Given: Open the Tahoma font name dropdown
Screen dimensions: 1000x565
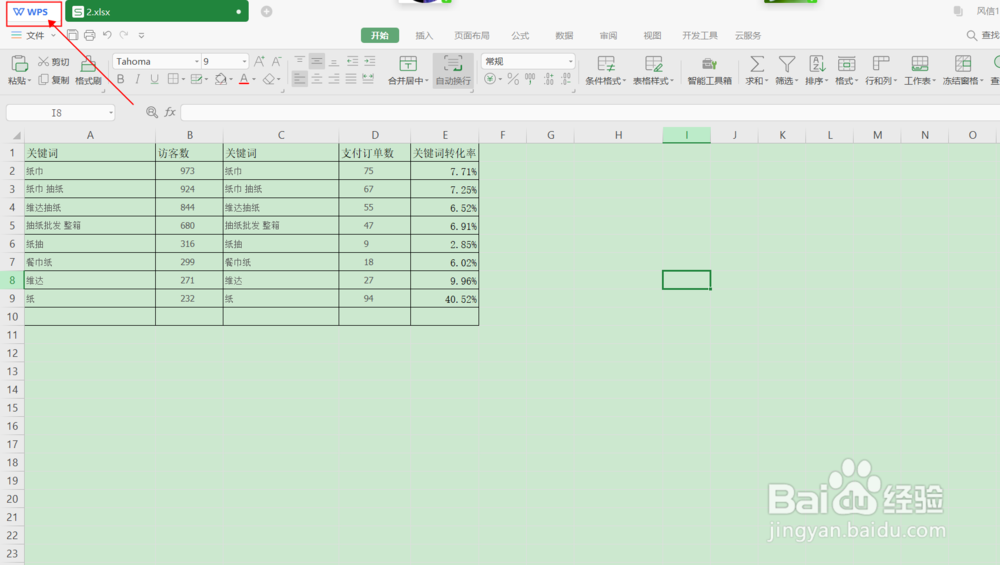Looking at the screenshot, I should [196, 62].
